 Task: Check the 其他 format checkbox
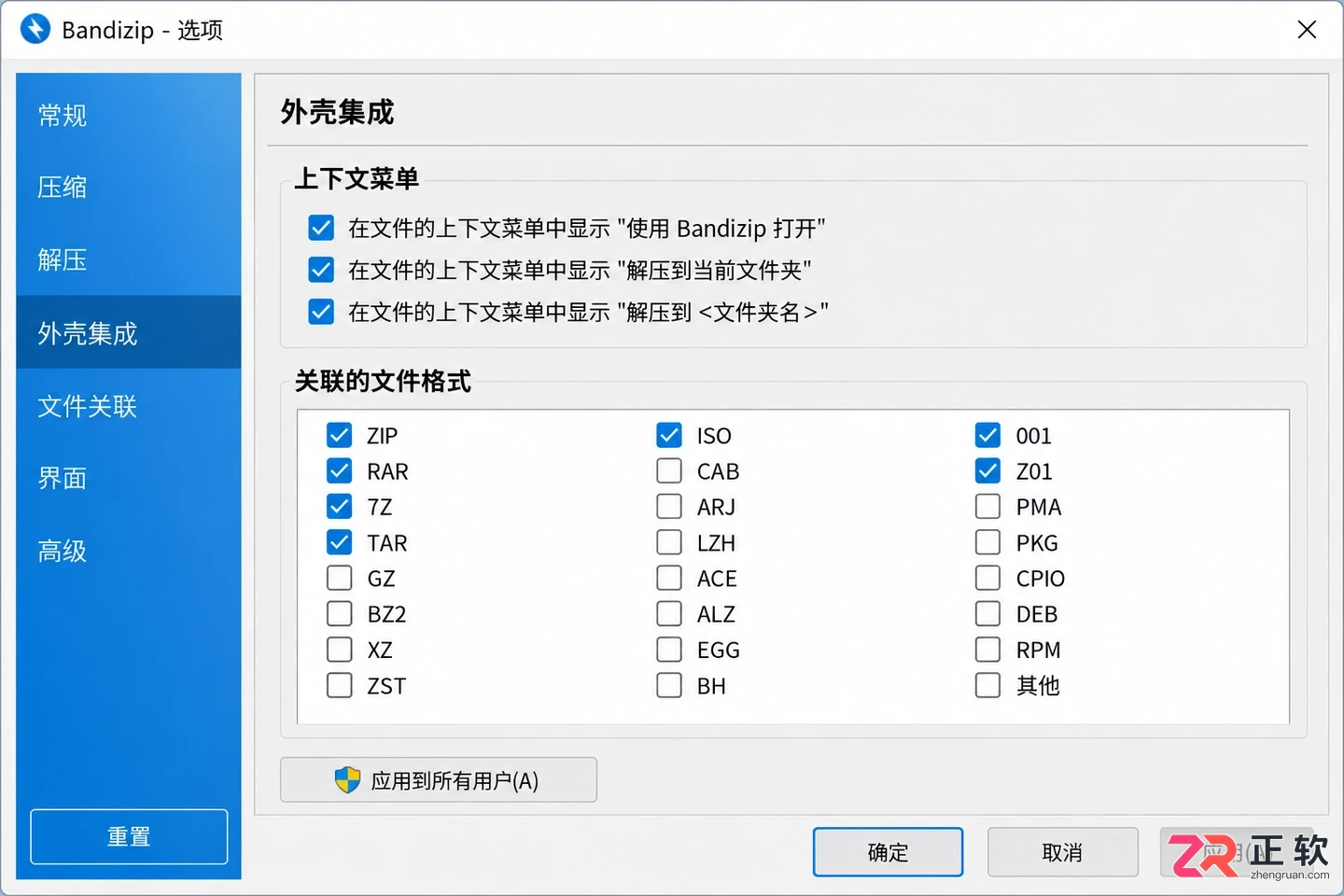coord(988,685)
